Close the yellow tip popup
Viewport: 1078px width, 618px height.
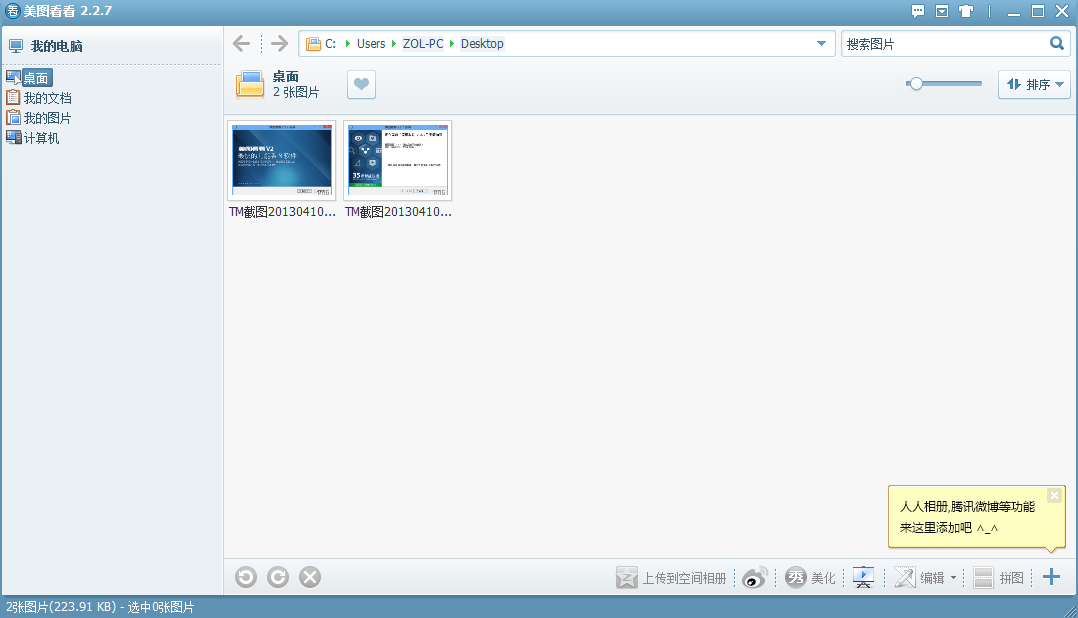tap(1054, 495)
